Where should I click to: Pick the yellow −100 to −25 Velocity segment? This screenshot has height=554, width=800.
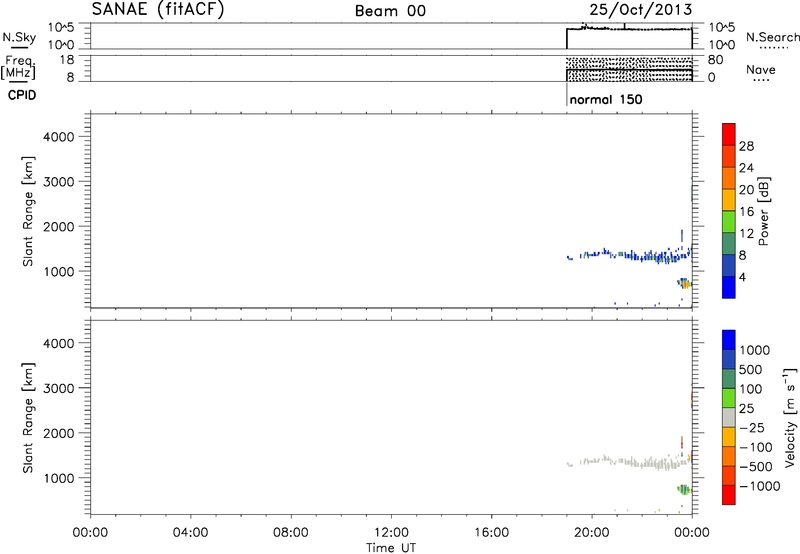click(x=729, y=437)
